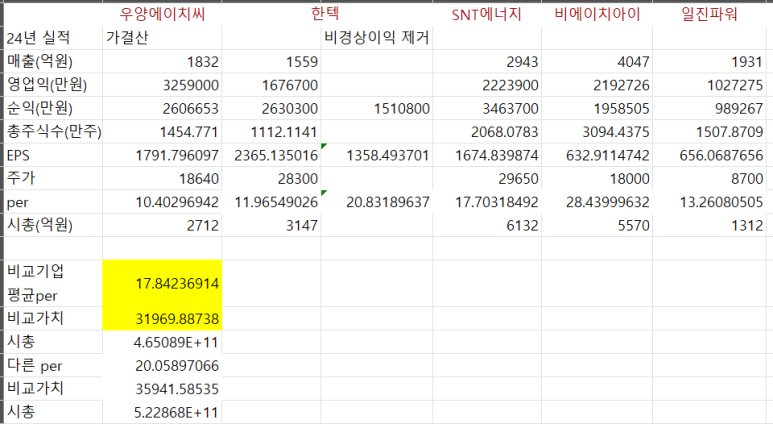Click share count cell 1454.771

tap(162, 132)
